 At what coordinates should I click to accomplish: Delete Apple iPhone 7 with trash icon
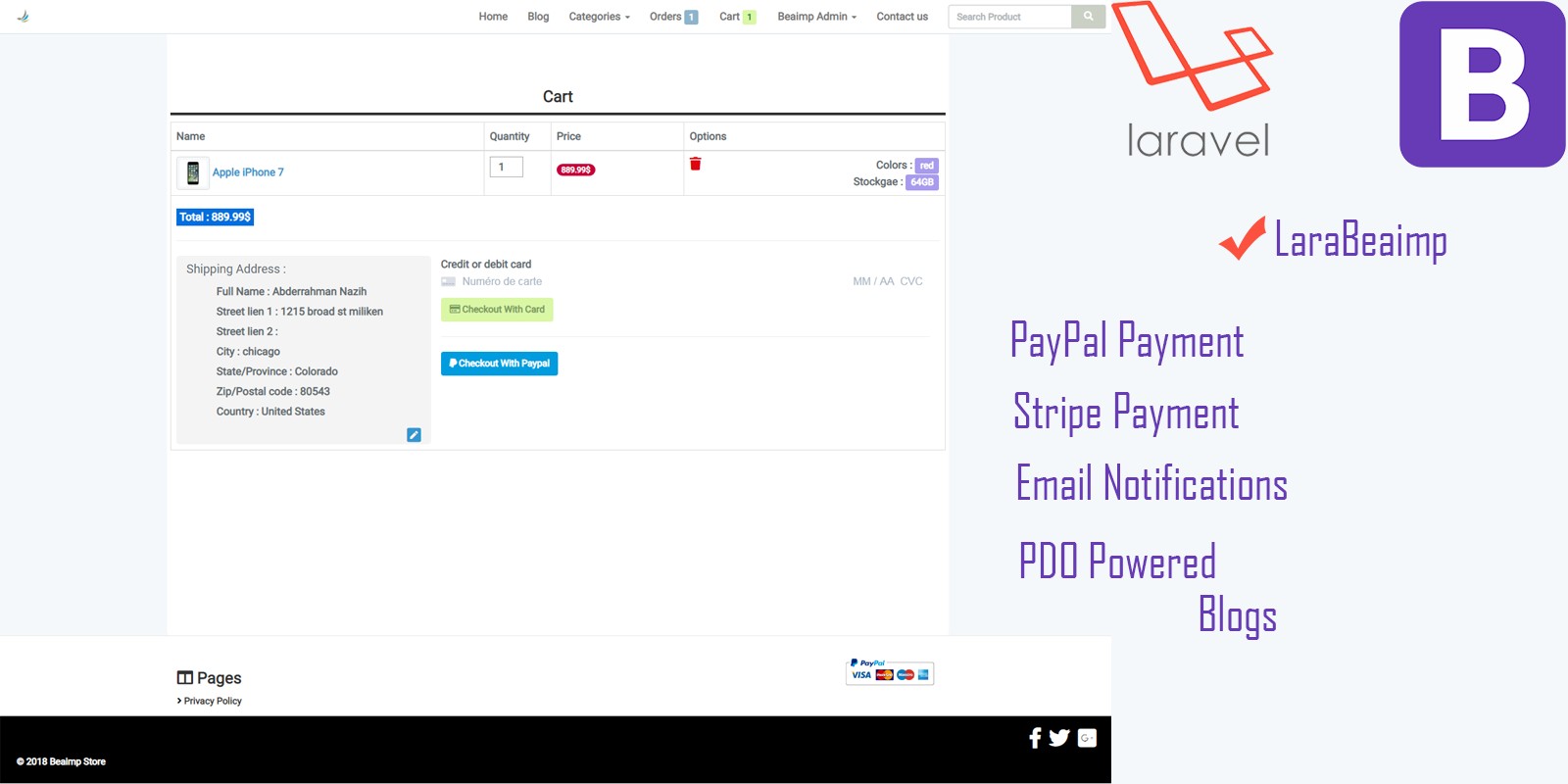695,164
